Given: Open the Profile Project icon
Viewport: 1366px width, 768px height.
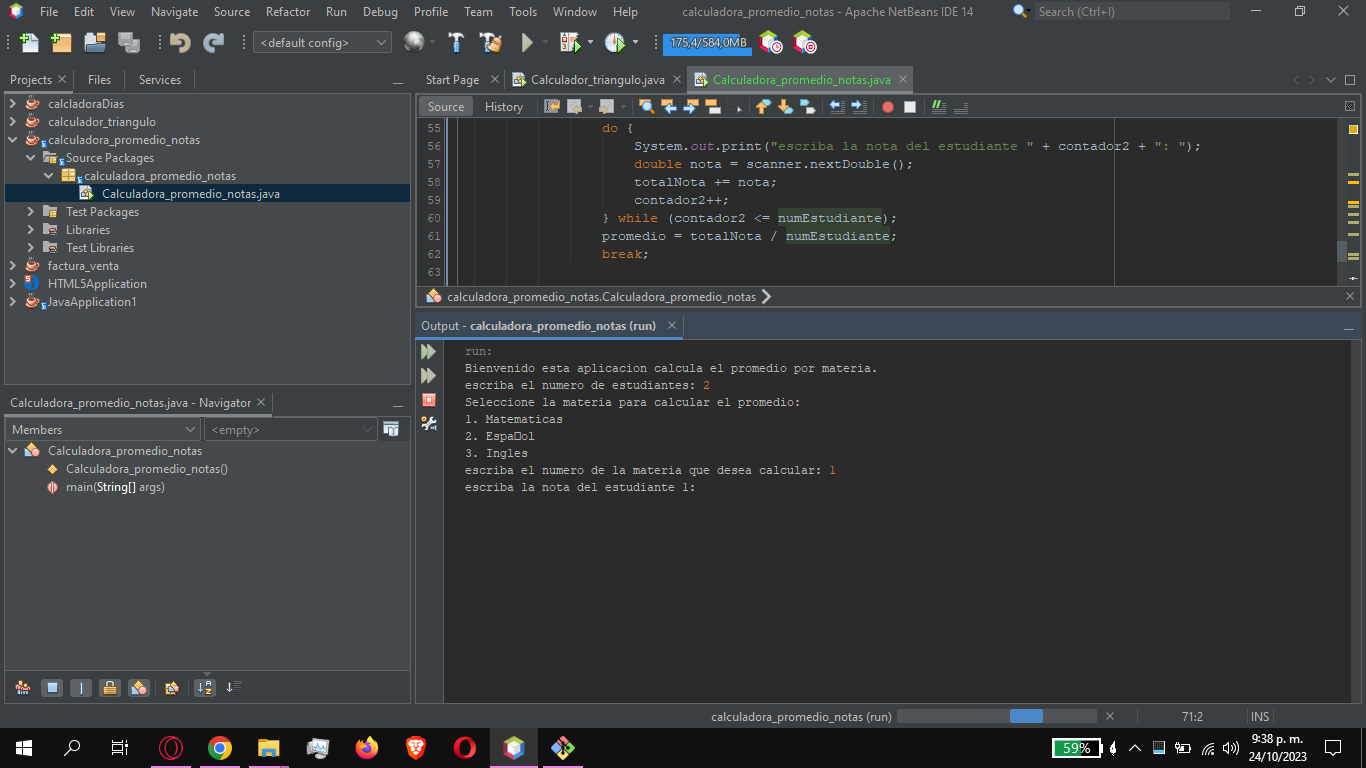Looking at the screenshot, I should (615, 42).
